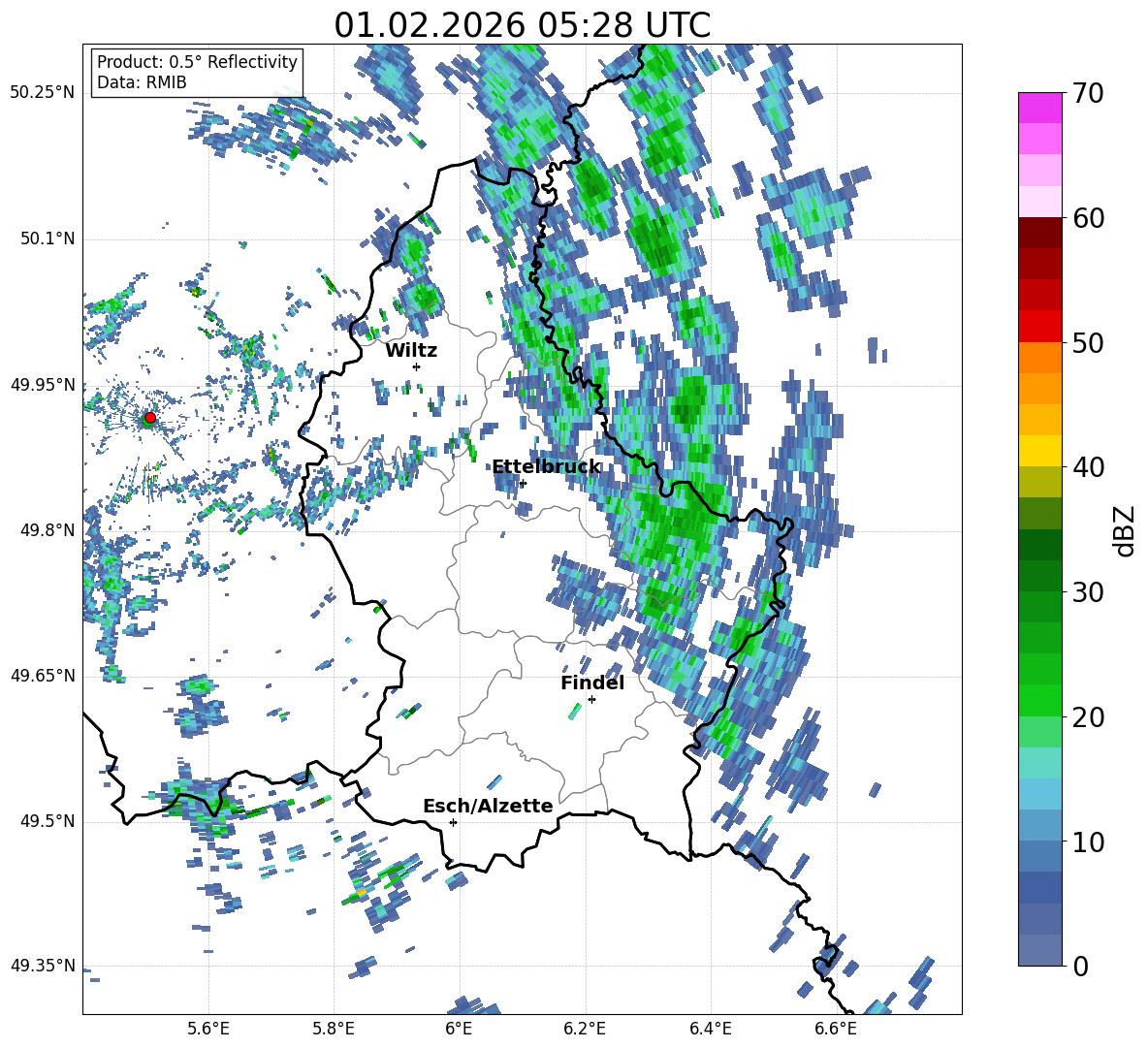Image resolution: width=1148 pixels, height=1048 pixels.
Task: Click the colorbar 30 tick label
Action: (1088, 592)
